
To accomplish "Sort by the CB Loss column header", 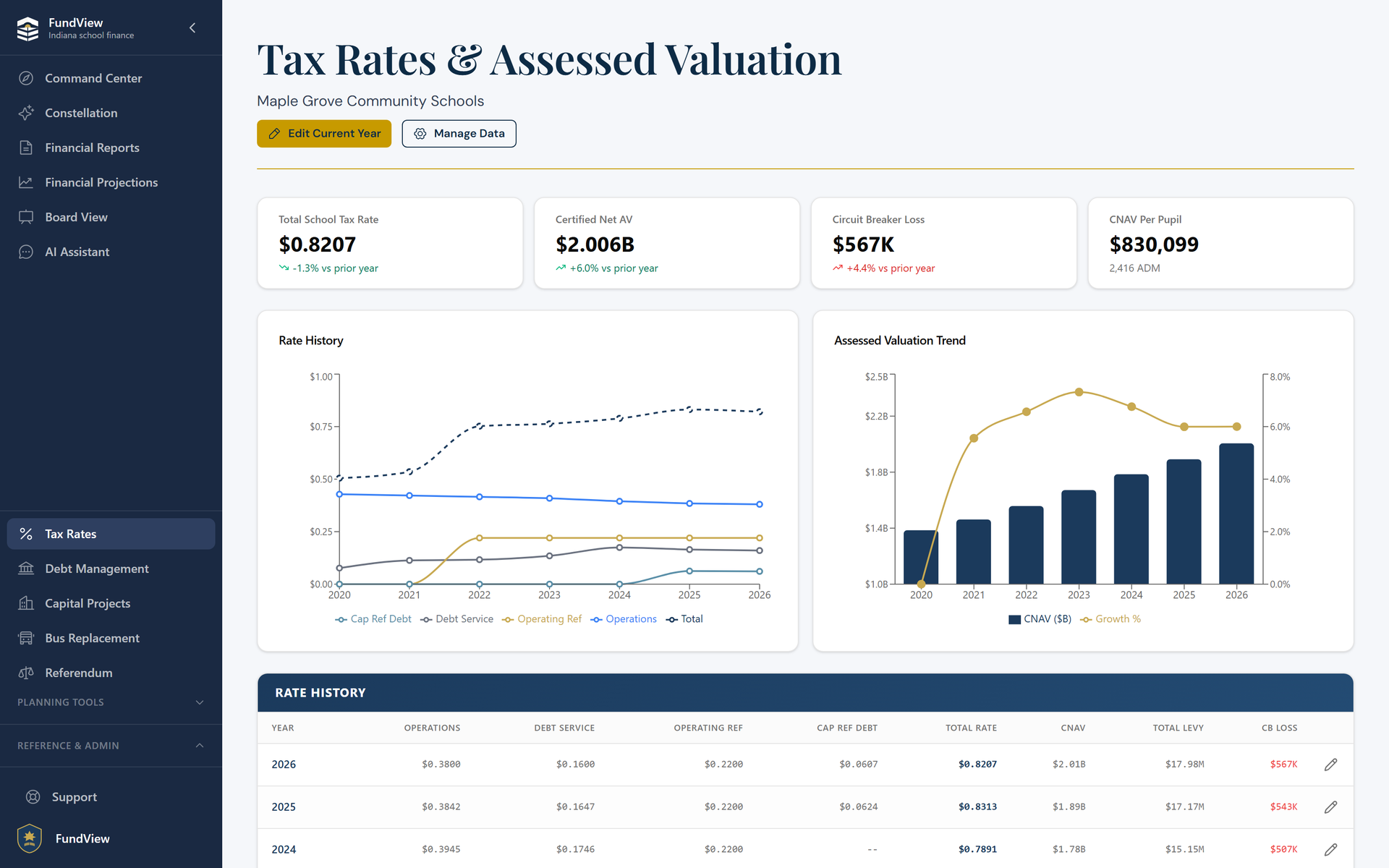I will point(1279,728).
